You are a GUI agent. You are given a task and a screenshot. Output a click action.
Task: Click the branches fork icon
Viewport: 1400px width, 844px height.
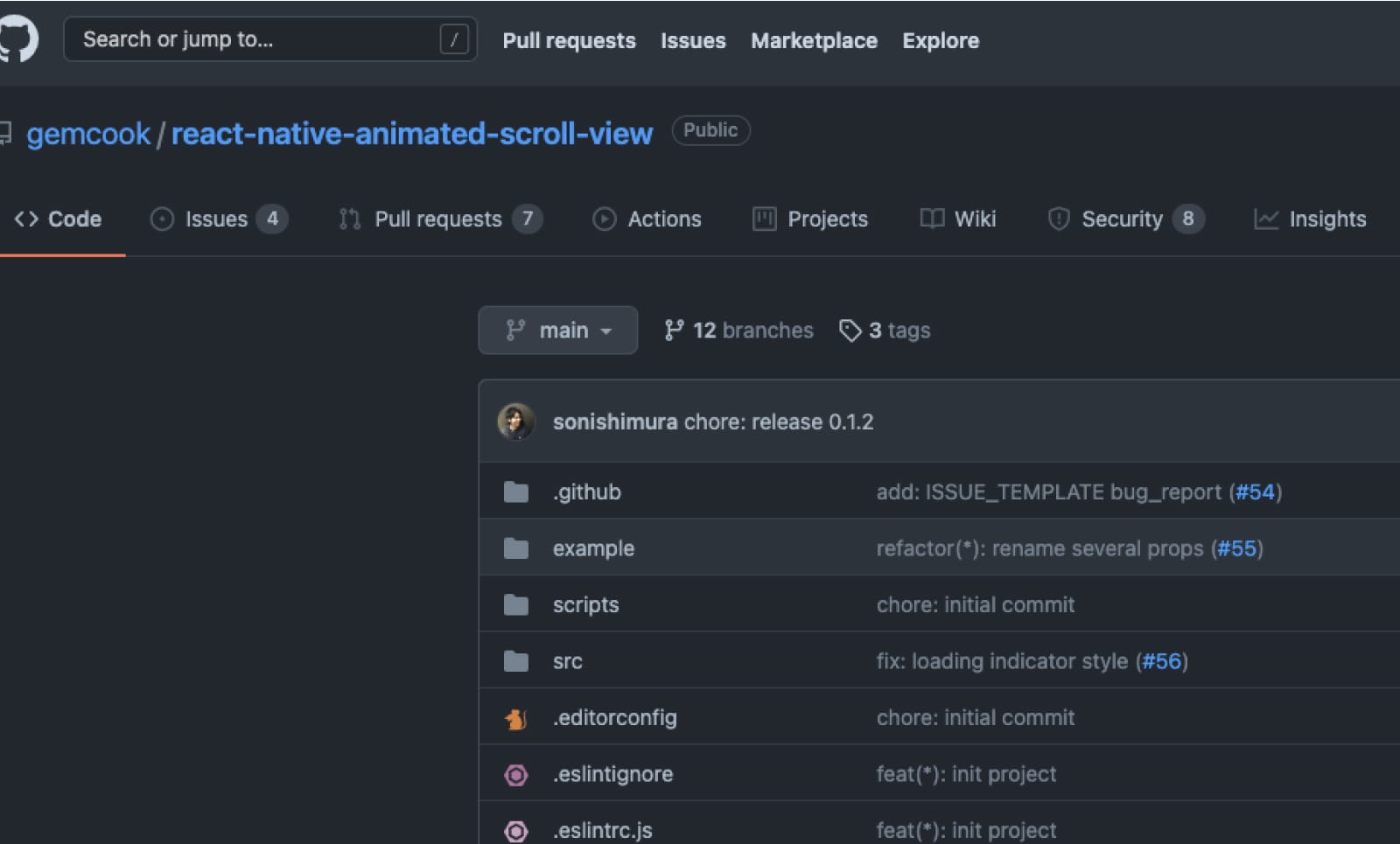tap(674, 330)
